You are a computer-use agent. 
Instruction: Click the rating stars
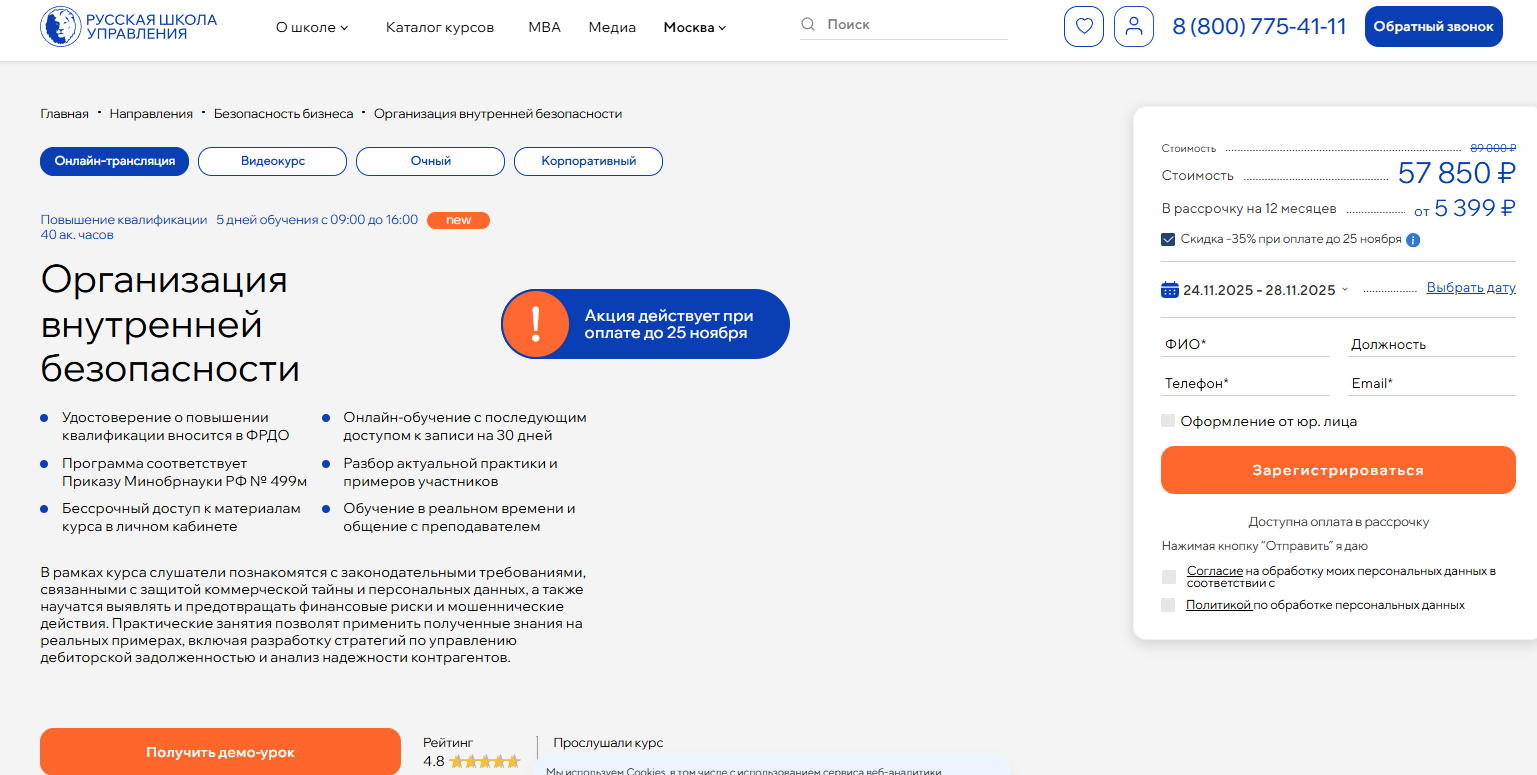pyautogui.click(x=484, y=761)
